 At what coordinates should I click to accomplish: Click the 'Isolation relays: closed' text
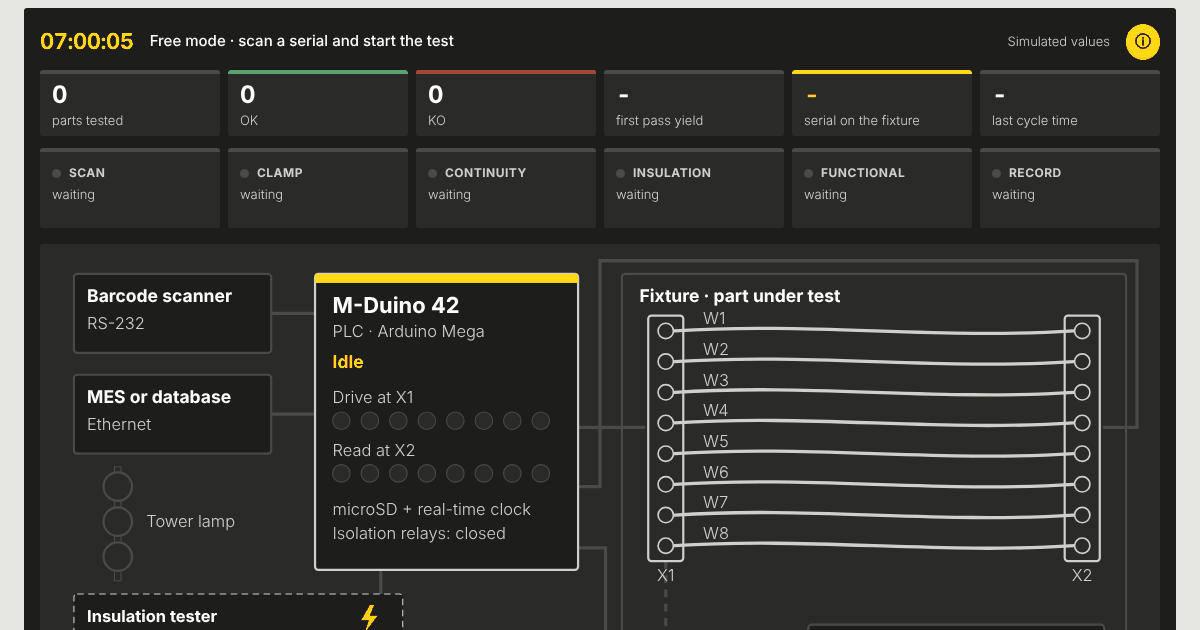point(419,533)
